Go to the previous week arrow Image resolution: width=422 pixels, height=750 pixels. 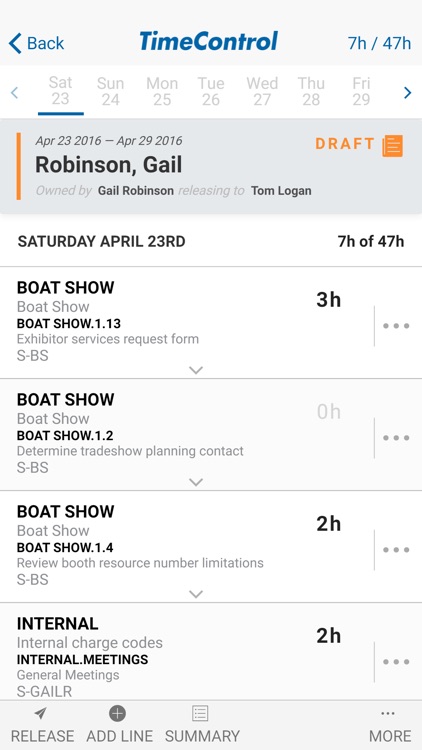(x=14, y=92)
